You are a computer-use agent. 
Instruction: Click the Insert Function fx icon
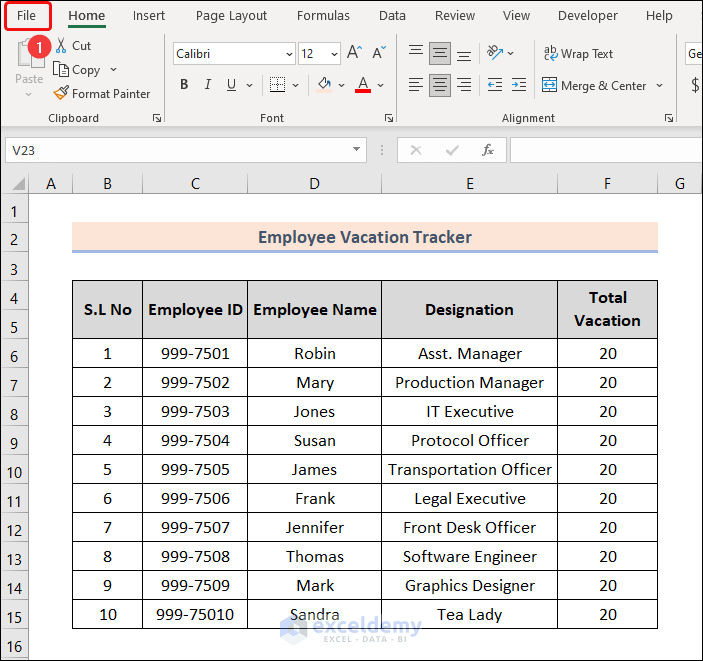pyautogui.click(x=488, y=150)
